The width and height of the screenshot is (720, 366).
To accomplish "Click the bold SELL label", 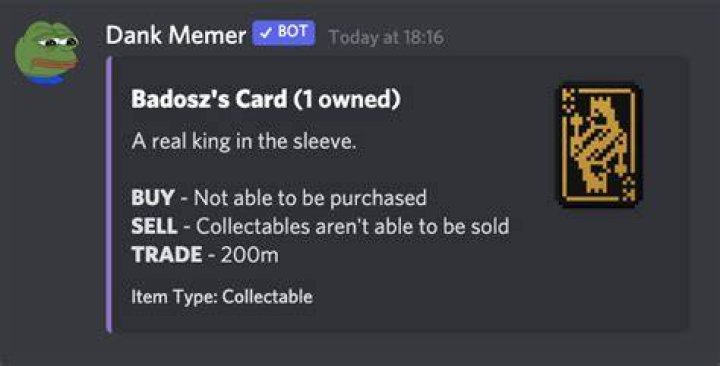I will click(x=154, y=226).
